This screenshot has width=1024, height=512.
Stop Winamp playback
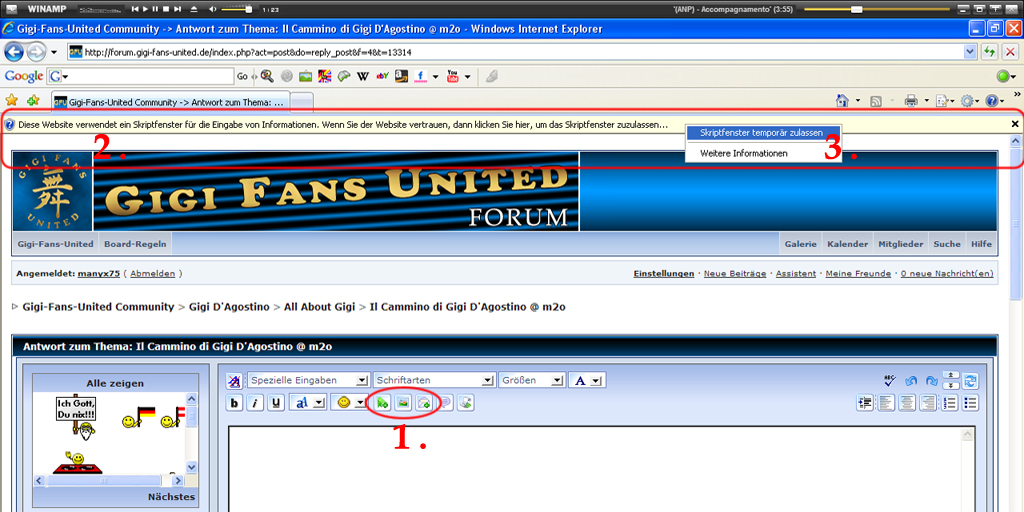coord(167,9)
